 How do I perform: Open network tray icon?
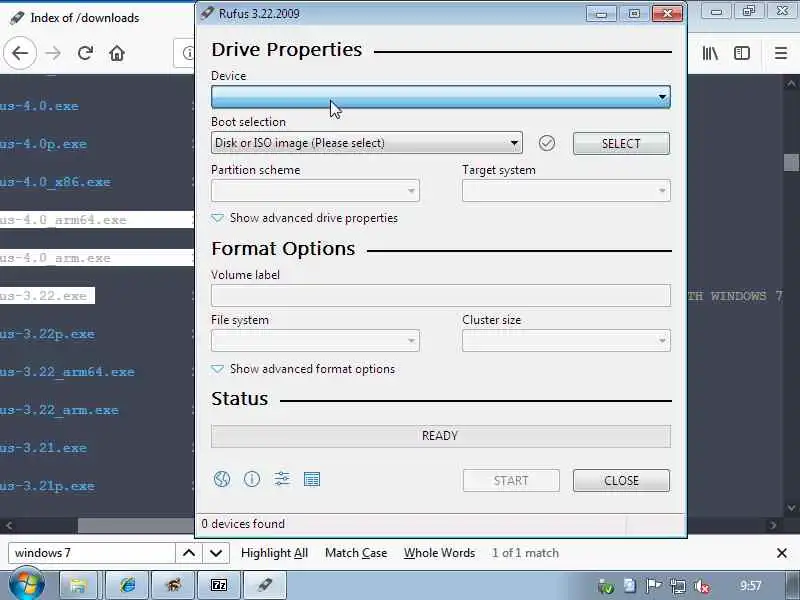coord(678,587)
